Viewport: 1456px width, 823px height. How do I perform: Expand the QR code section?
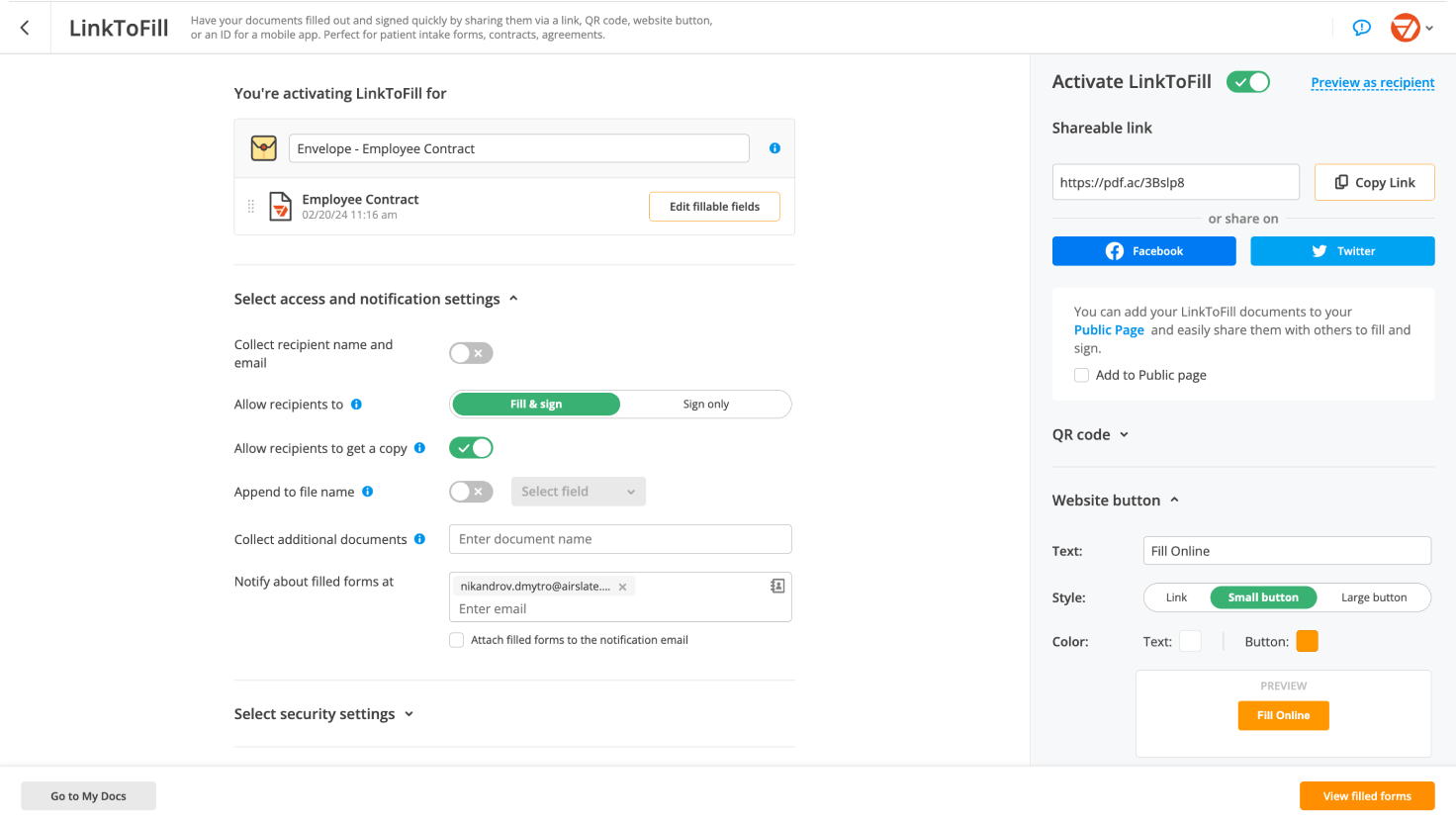click(1090, 434)
